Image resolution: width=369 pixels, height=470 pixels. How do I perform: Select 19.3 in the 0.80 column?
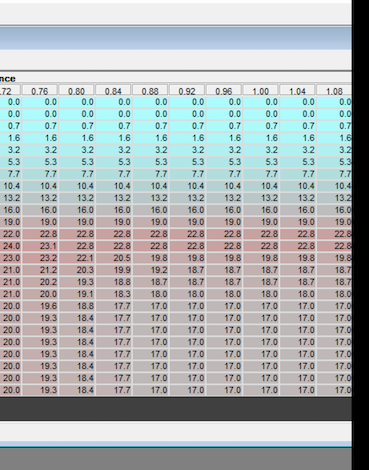point(77,282)
